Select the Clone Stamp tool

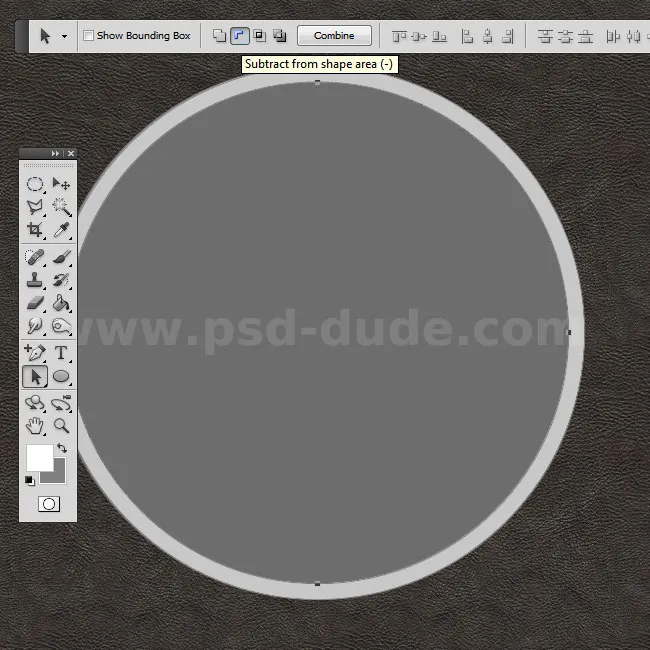35,280
